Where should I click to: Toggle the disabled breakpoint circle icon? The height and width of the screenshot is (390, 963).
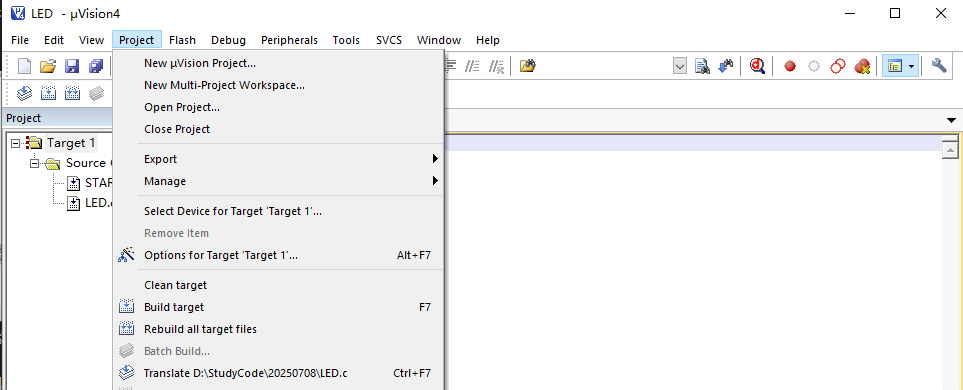814,66
